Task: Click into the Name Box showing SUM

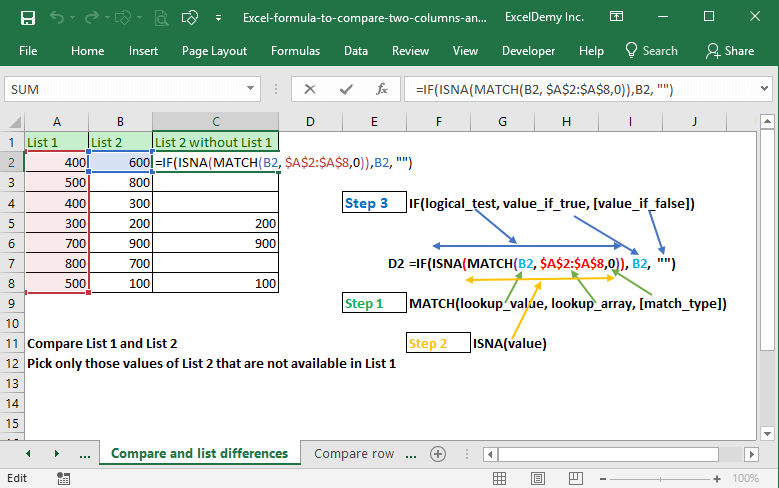Action: pyautogui.click(x=124, y=89)
